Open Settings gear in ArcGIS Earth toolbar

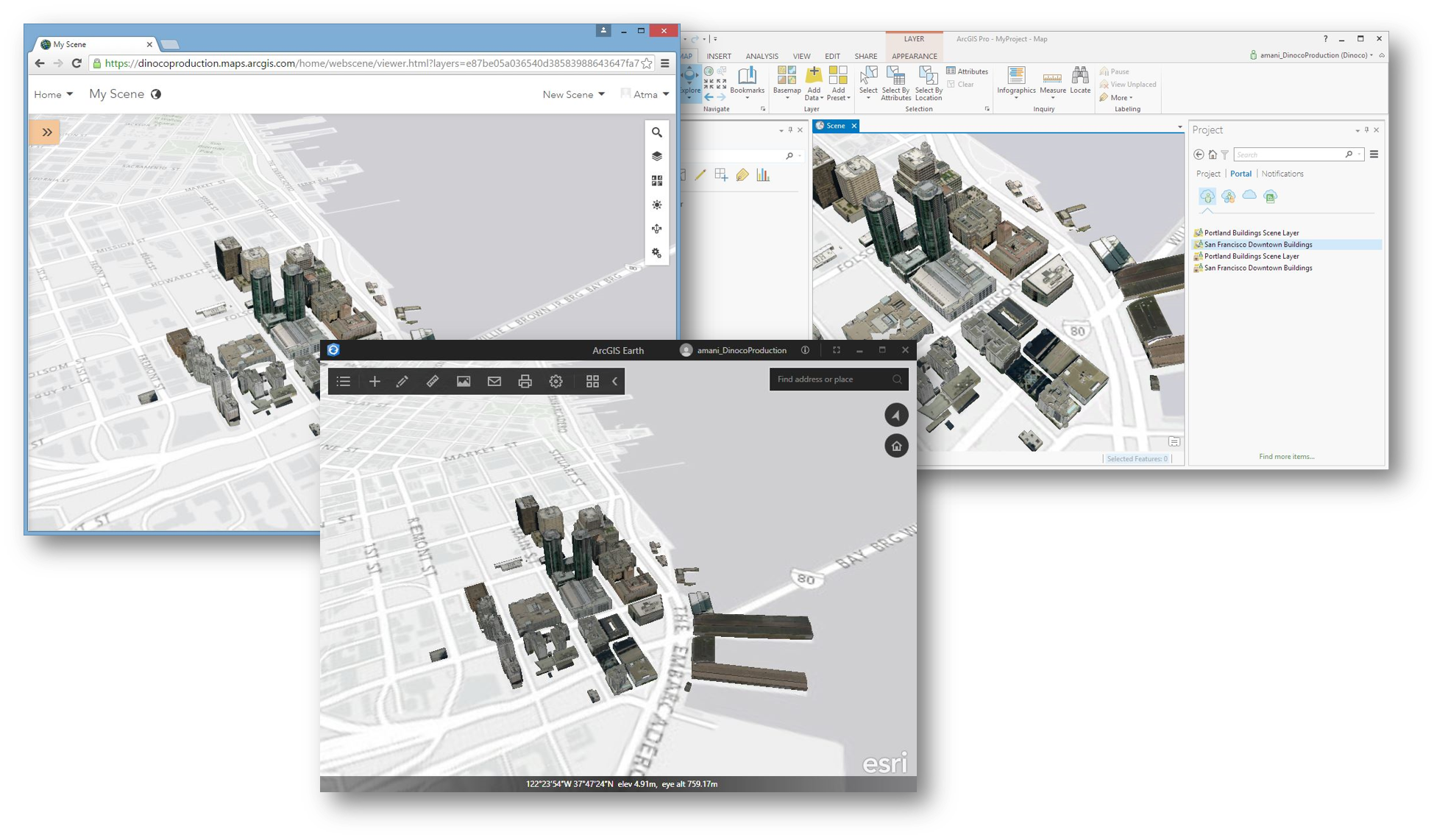(556, 381)
